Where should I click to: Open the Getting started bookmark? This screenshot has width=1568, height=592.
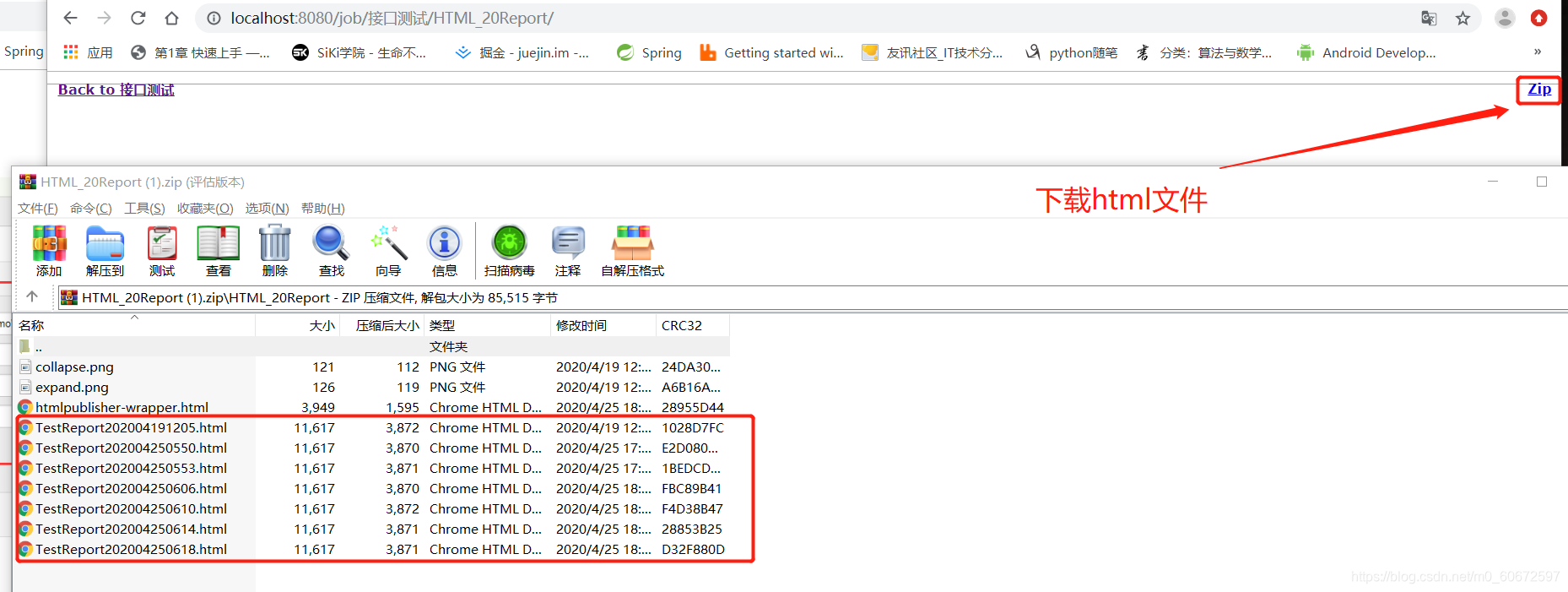(x=771, y=52)
